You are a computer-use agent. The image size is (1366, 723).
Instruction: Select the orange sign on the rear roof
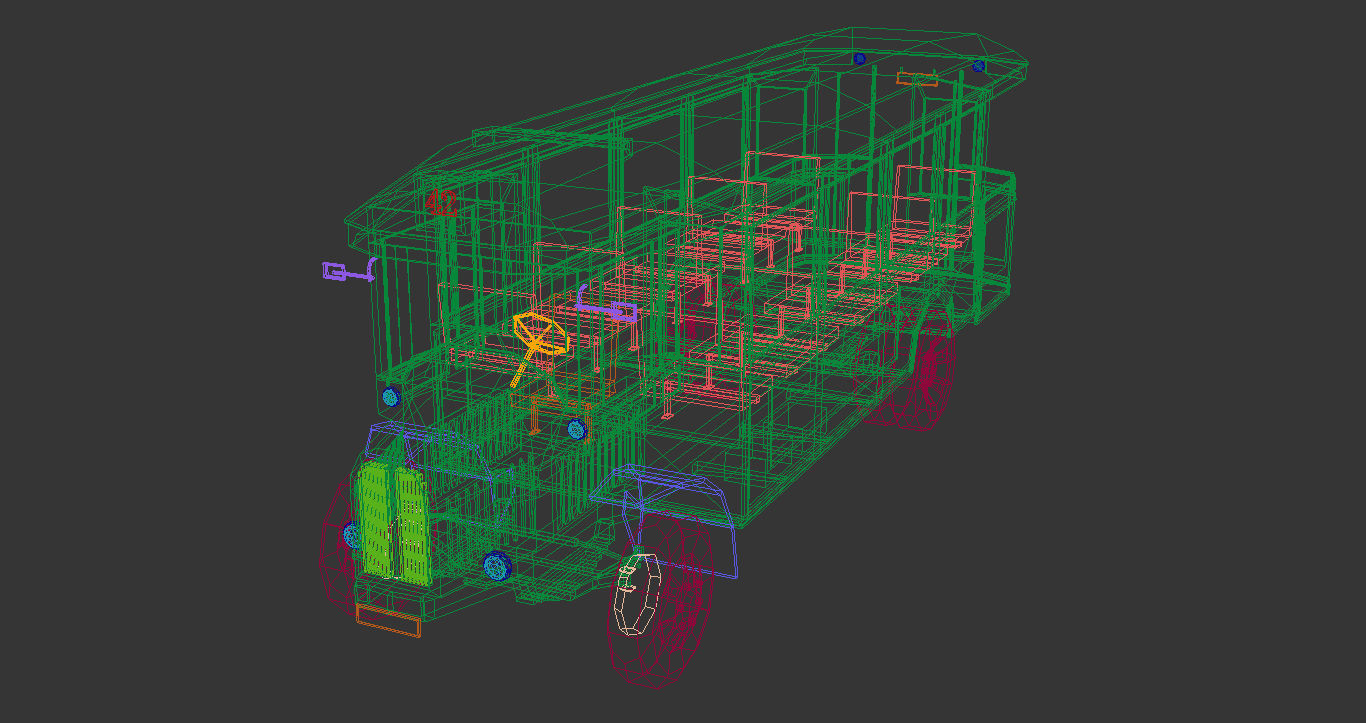pos(917,79)
